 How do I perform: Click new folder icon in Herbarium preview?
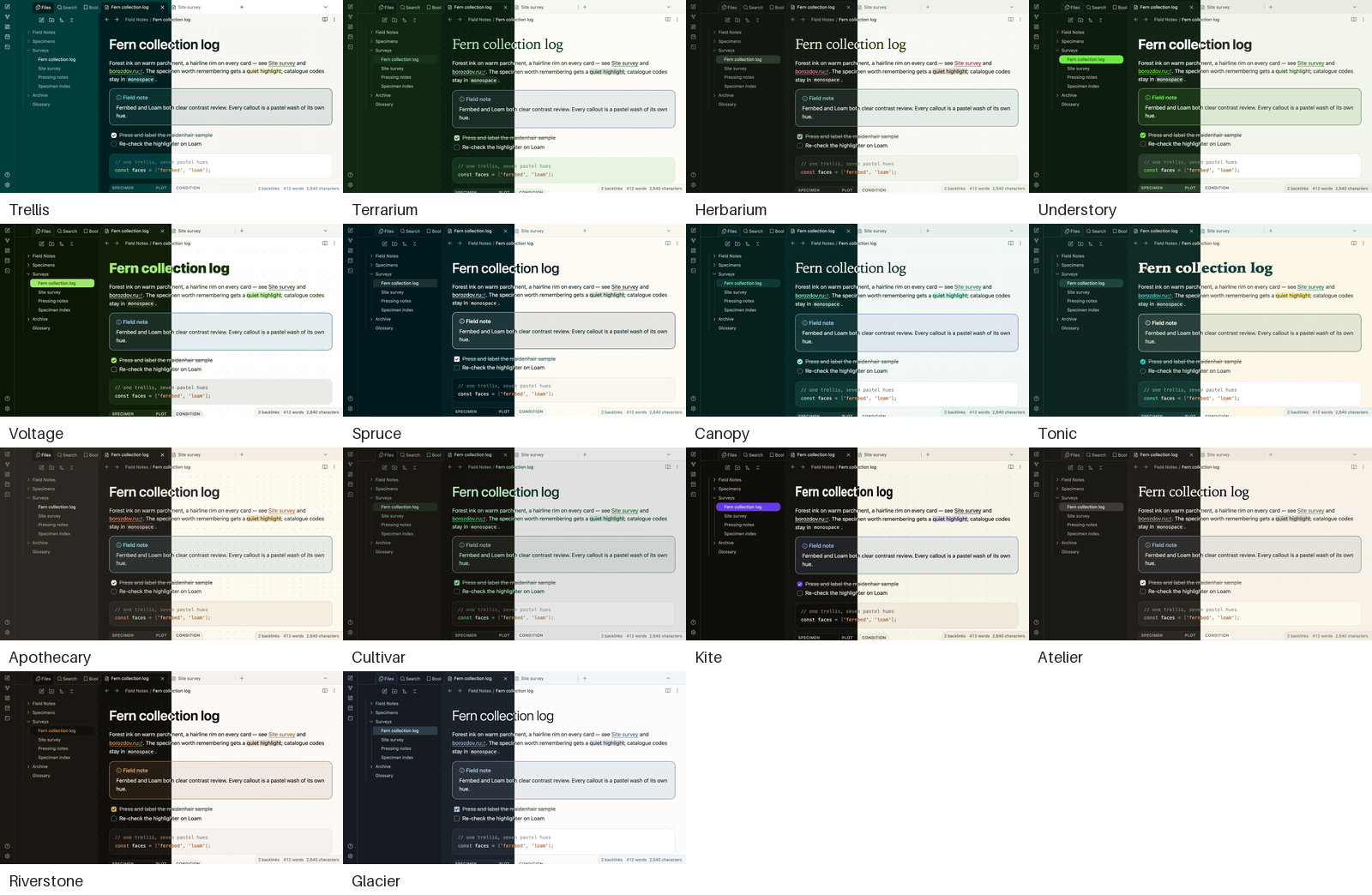click(x=737, y=20)
